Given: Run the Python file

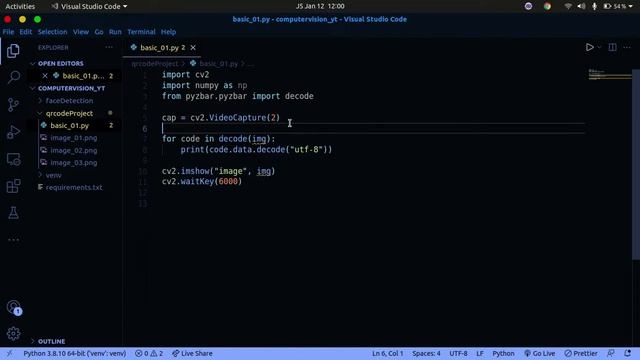Looking at the screenshot, I should pos(589,47).
